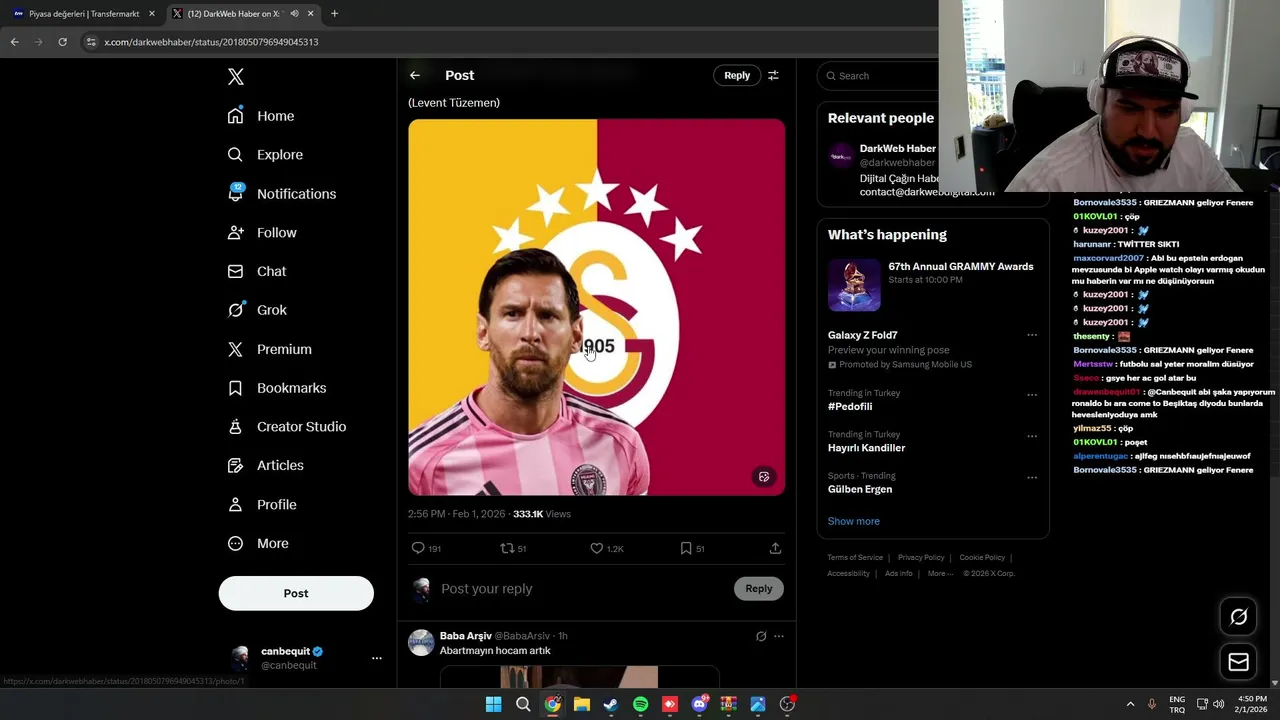The height and width of the screenshot is (720, 1280).
Task: Open Baba Arşiv profile avatar
Action: (x=421, y=643)
